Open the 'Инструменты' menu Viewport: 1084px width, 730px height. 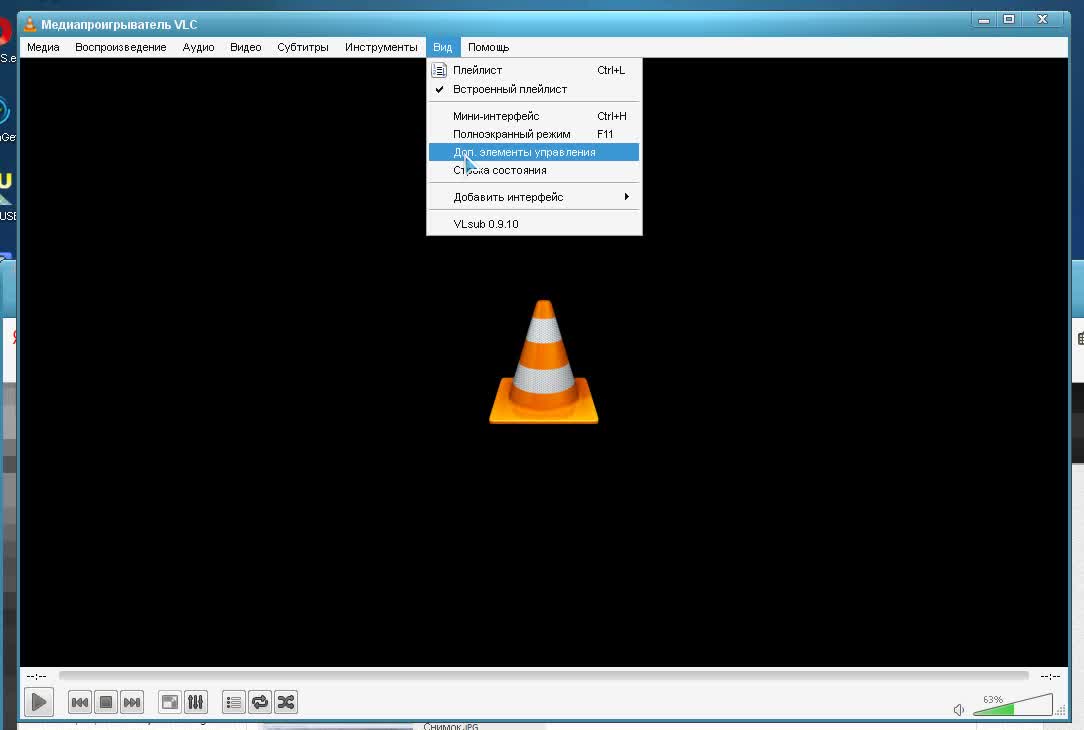[381, 47]
